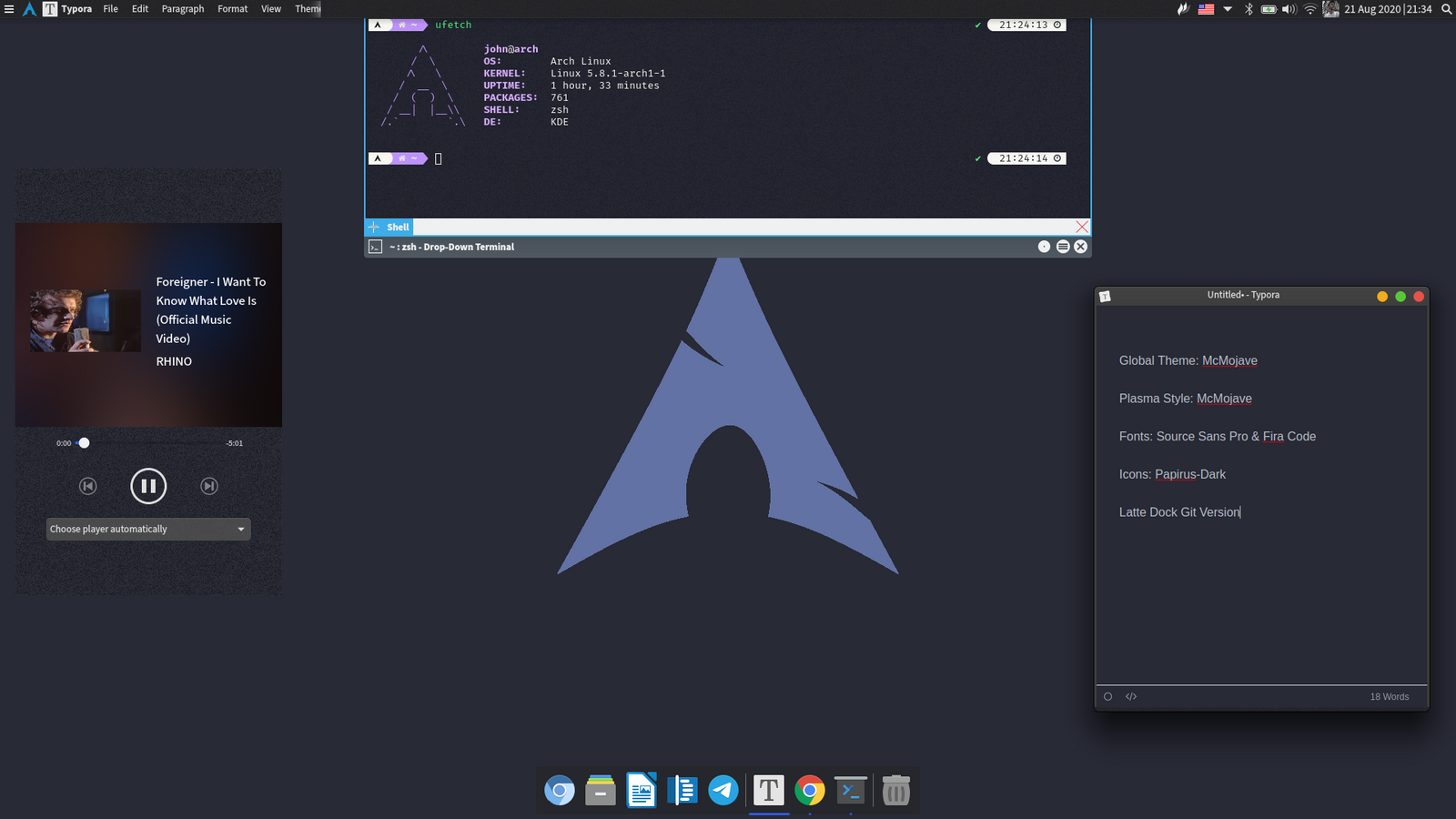Click the Typora app icon in the top panel
The image size is (1456, 819).
49,9
